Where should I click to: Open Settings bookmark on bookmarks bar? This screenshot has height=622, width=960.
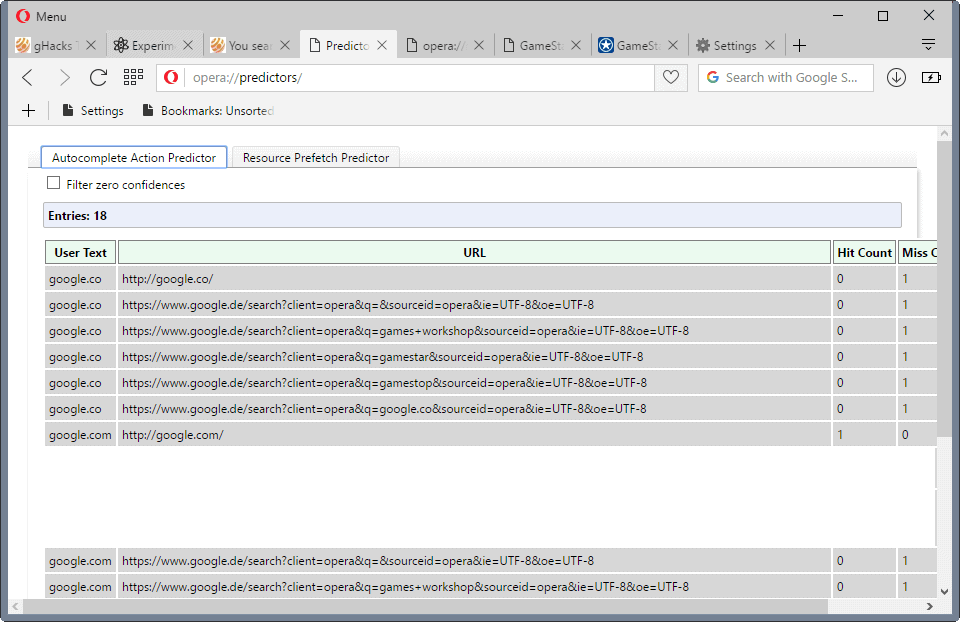click(93, 111)
